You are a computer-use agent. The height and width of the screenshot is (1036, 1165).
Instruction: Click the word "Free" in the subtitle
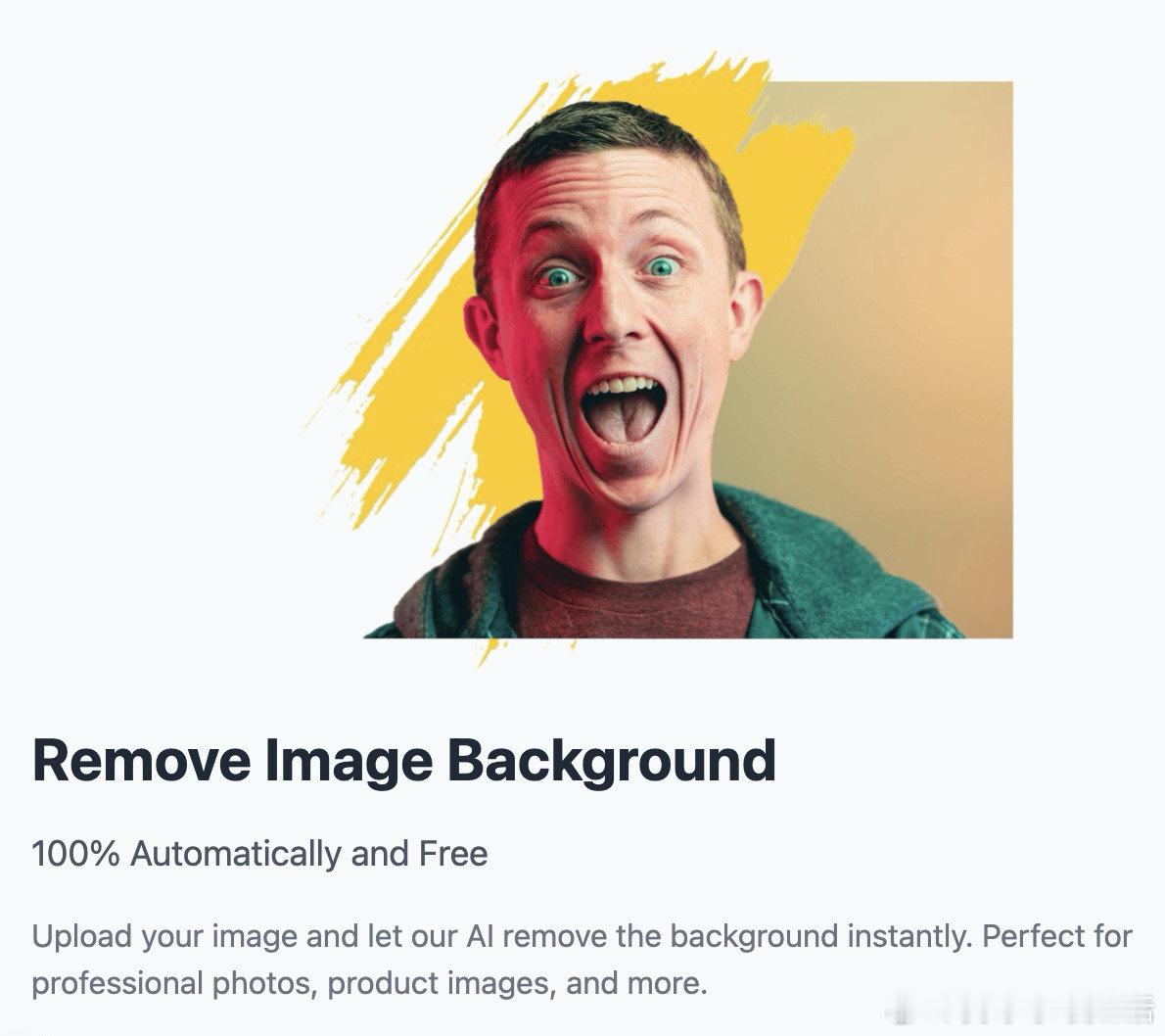(453, 854)
